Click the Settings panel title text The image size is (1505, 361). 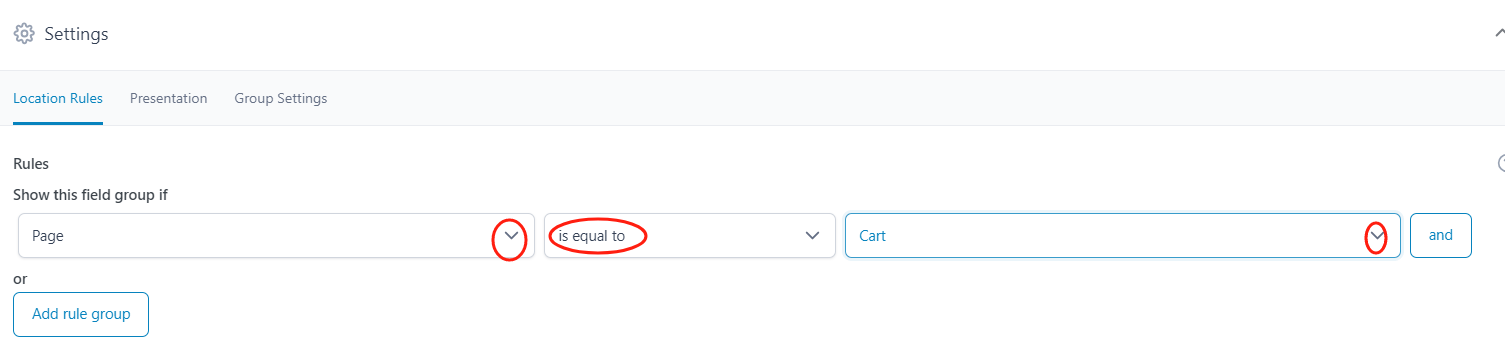click(x=77, y=34)
